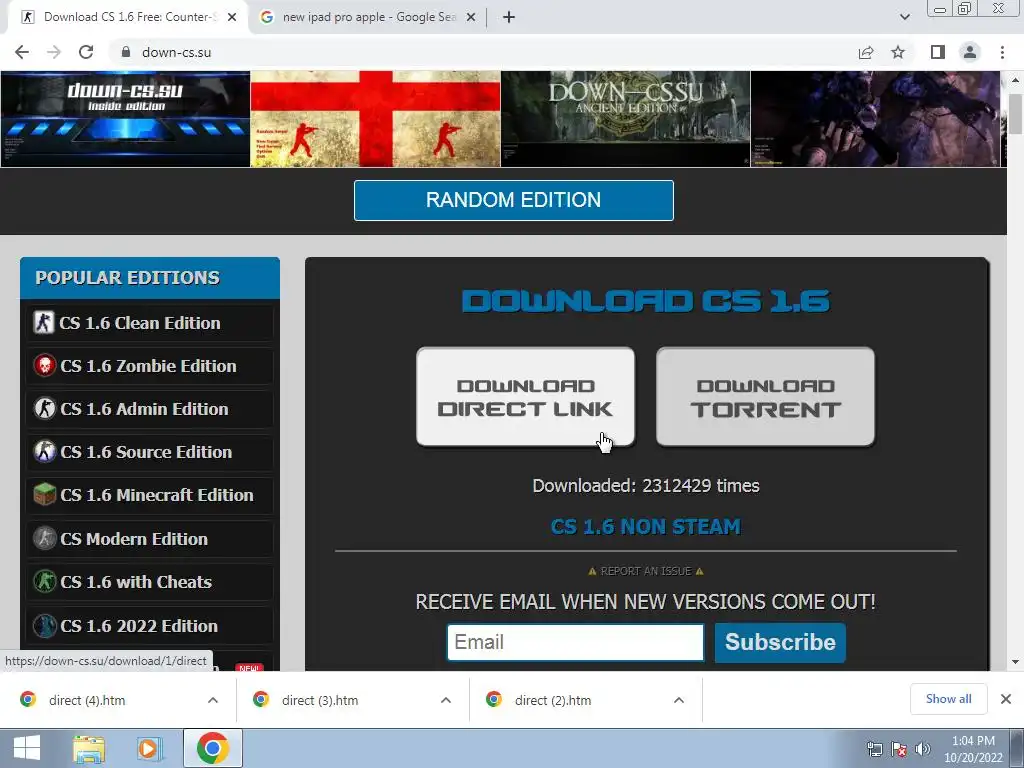
Task: Go back to previous page
Action: 22,52
